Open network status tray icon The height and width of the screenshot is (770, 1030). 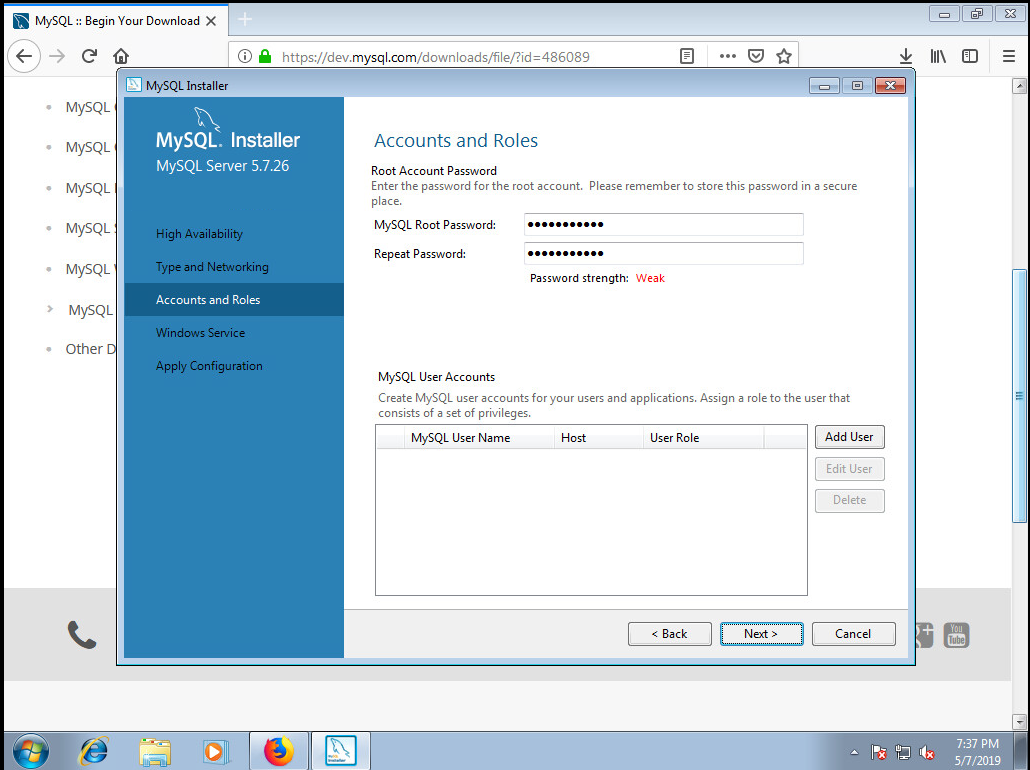click(x=903, y=752)
